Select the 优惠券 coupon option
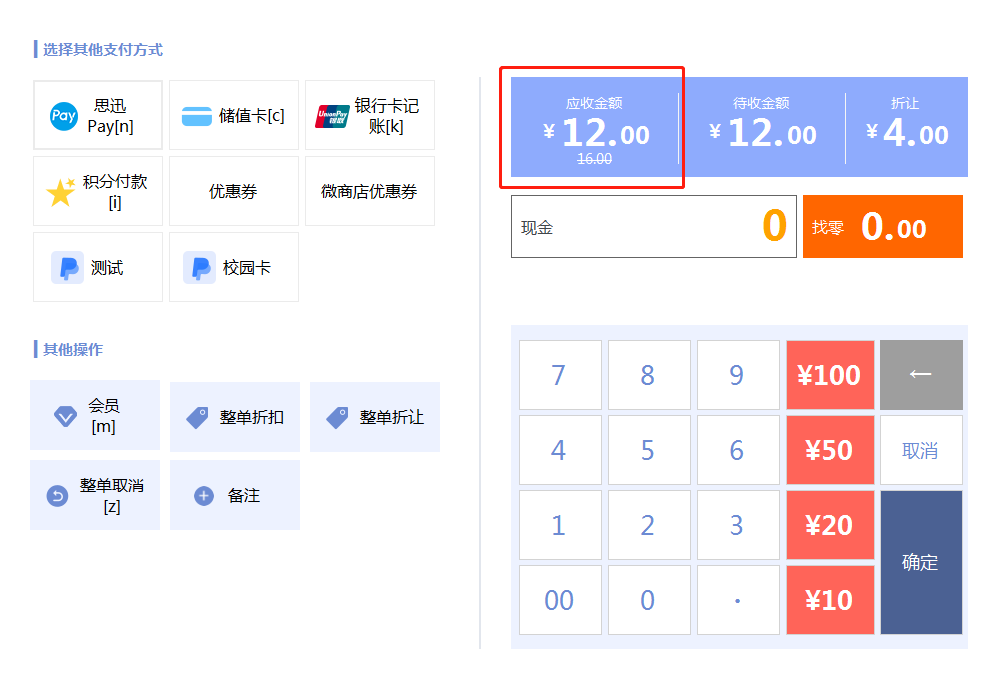 pyautogui.click(x=234, y=191)
